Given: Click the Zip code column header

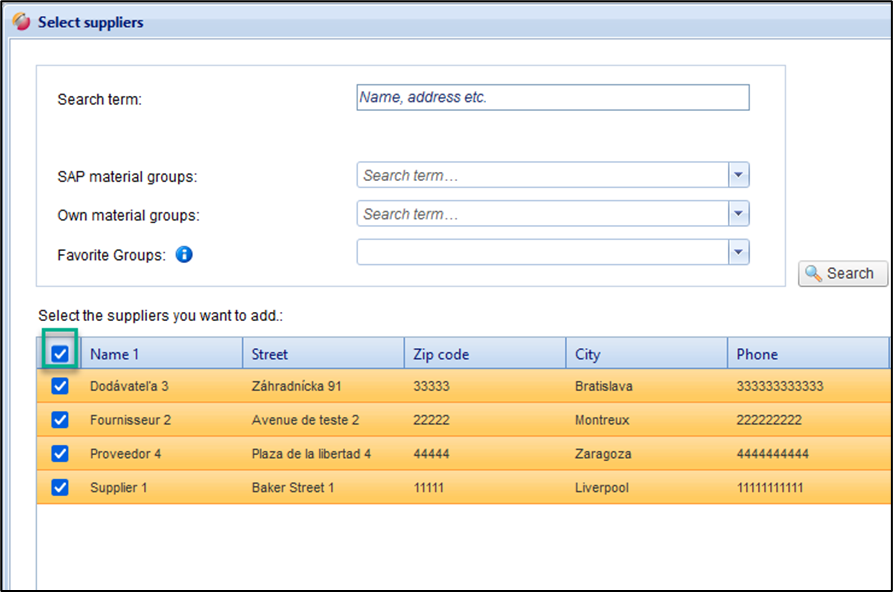Looking at the screenshot, I should pos(485,354).
